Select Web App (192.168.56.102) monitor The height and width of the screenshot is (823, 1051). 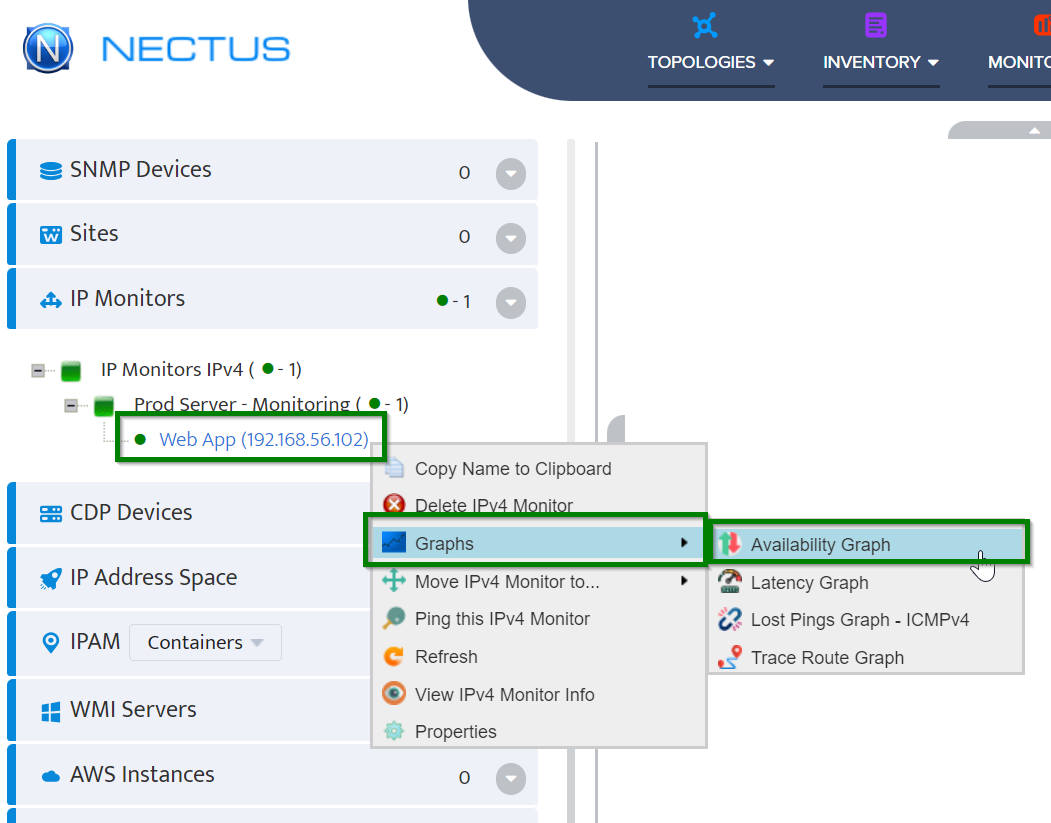point(263,440)
